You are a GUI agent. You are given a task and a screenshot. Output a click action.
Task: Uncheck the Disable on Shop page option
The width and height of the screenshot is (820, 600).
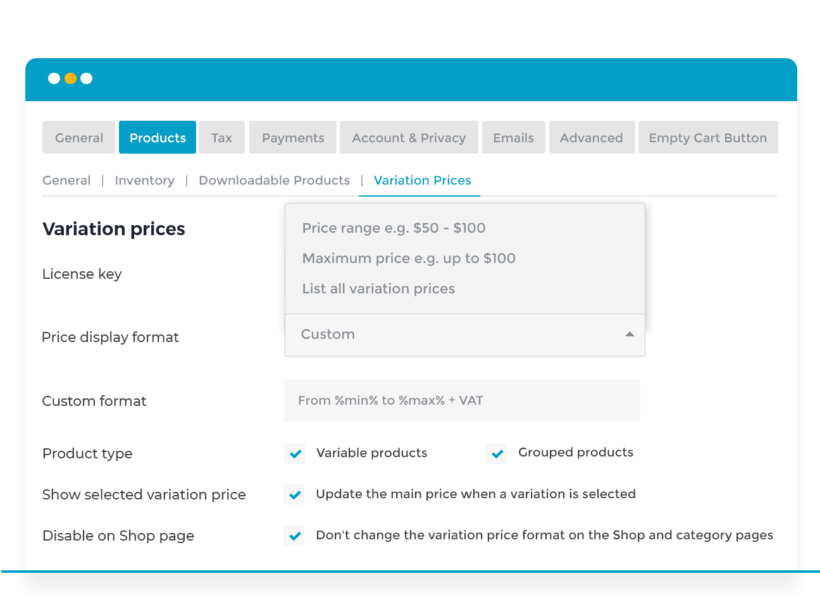coord(294,535)
